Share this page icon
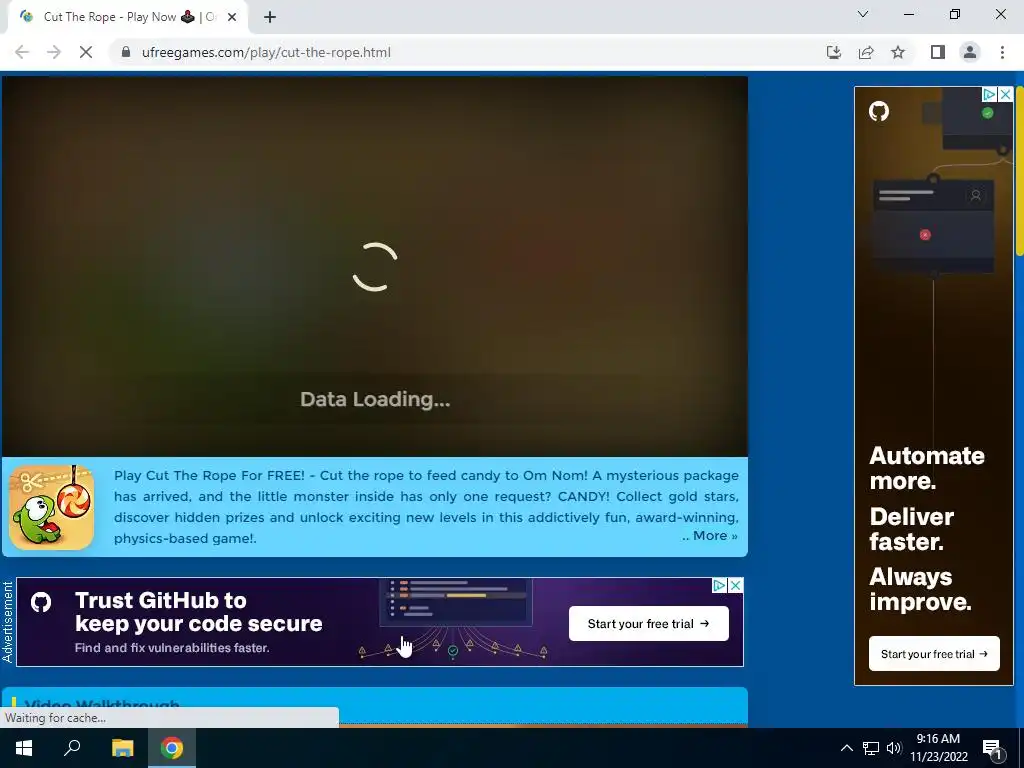 coord(866,52)
